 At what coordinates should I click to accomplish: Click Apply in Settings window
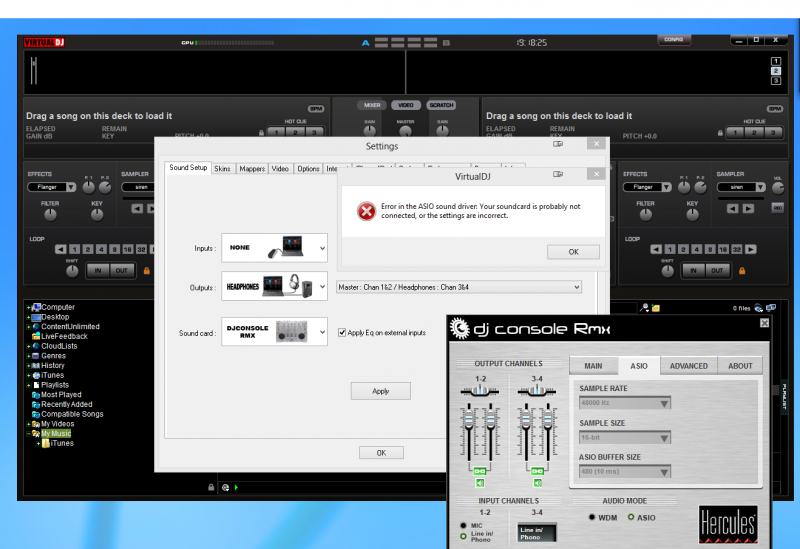coord(381,391)
